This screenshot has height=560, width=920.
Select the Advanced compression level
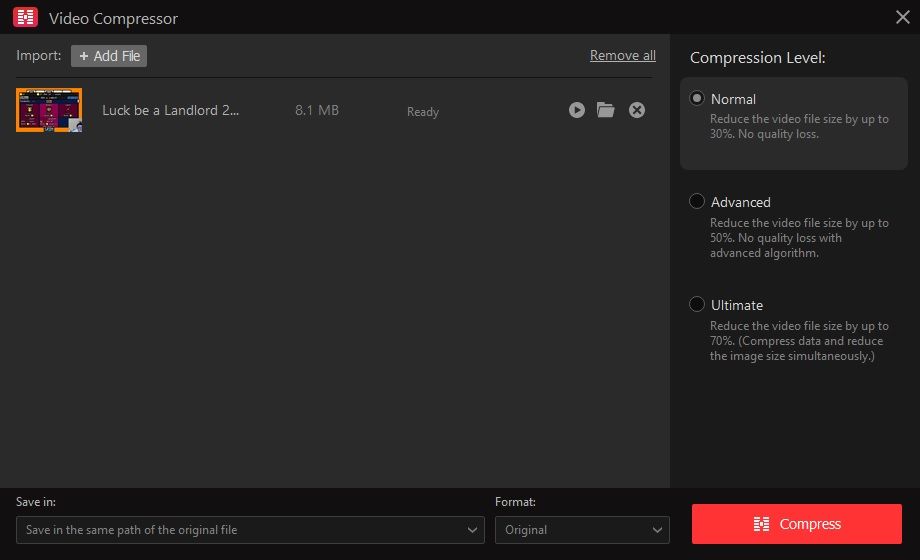click(696, 201)
